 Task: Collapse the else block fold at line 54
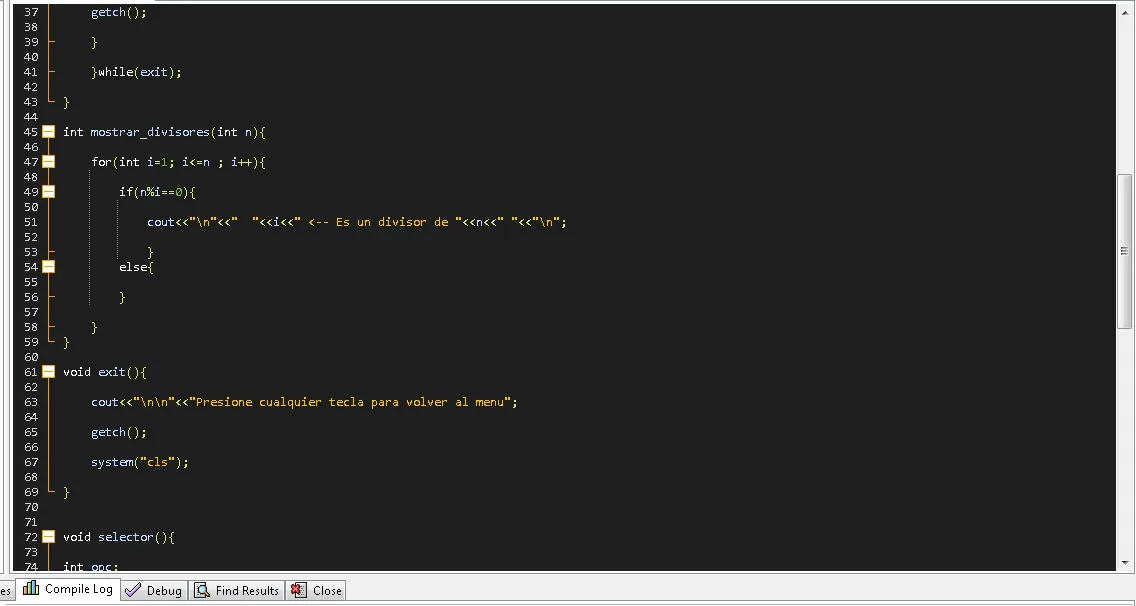(x=49, y=267)
